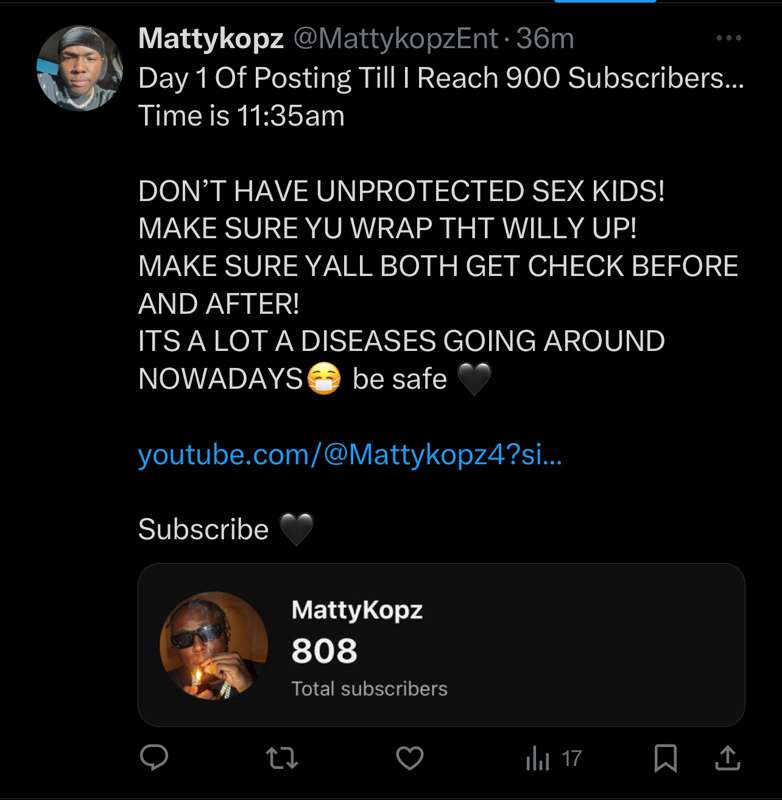The height and width of the screenshot is (800, 782).
Task: Click the face mask emoji after NOWADAYS
Action: 325,380
